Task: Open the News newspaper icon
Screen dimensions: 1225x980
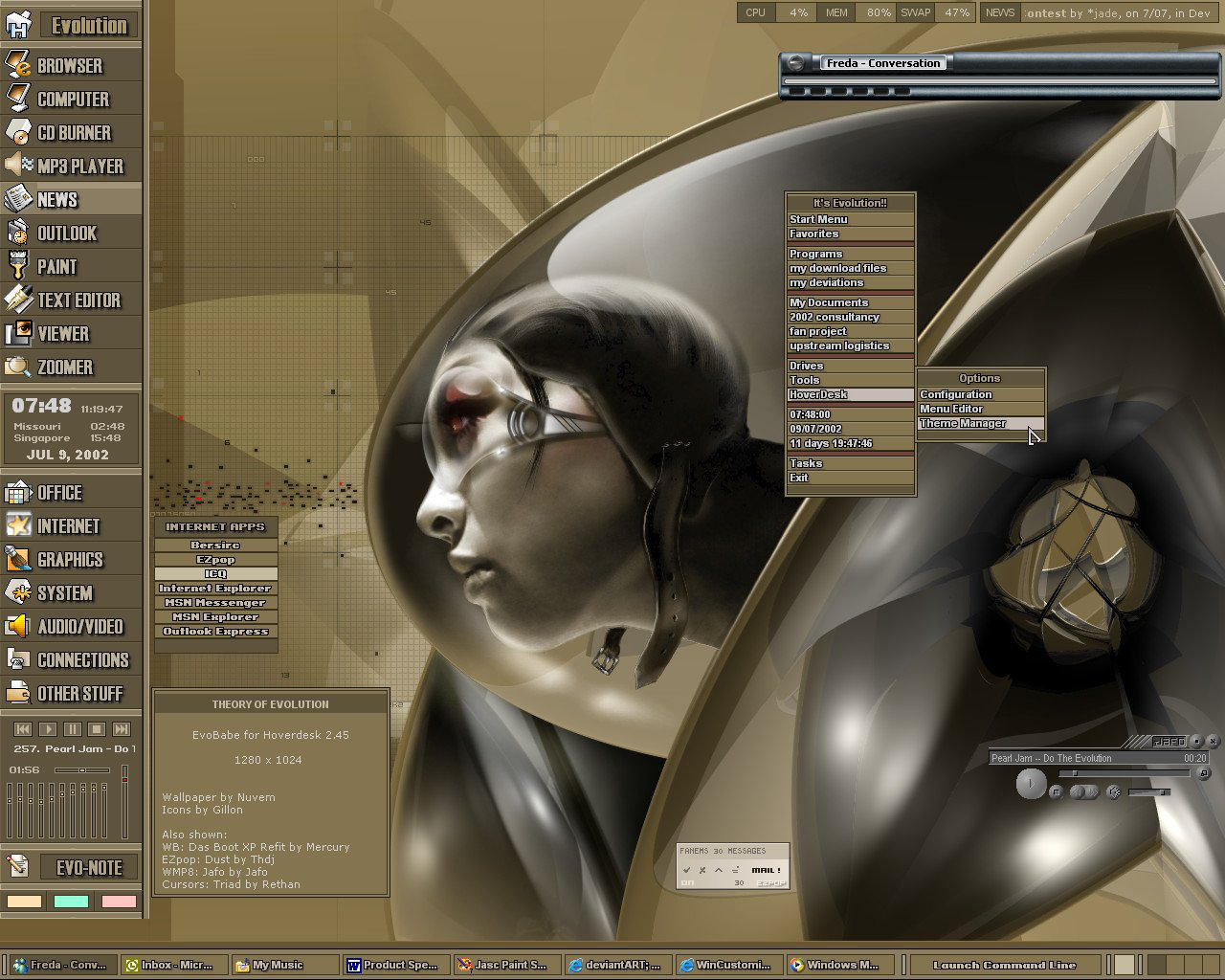Action: [18, 199]
